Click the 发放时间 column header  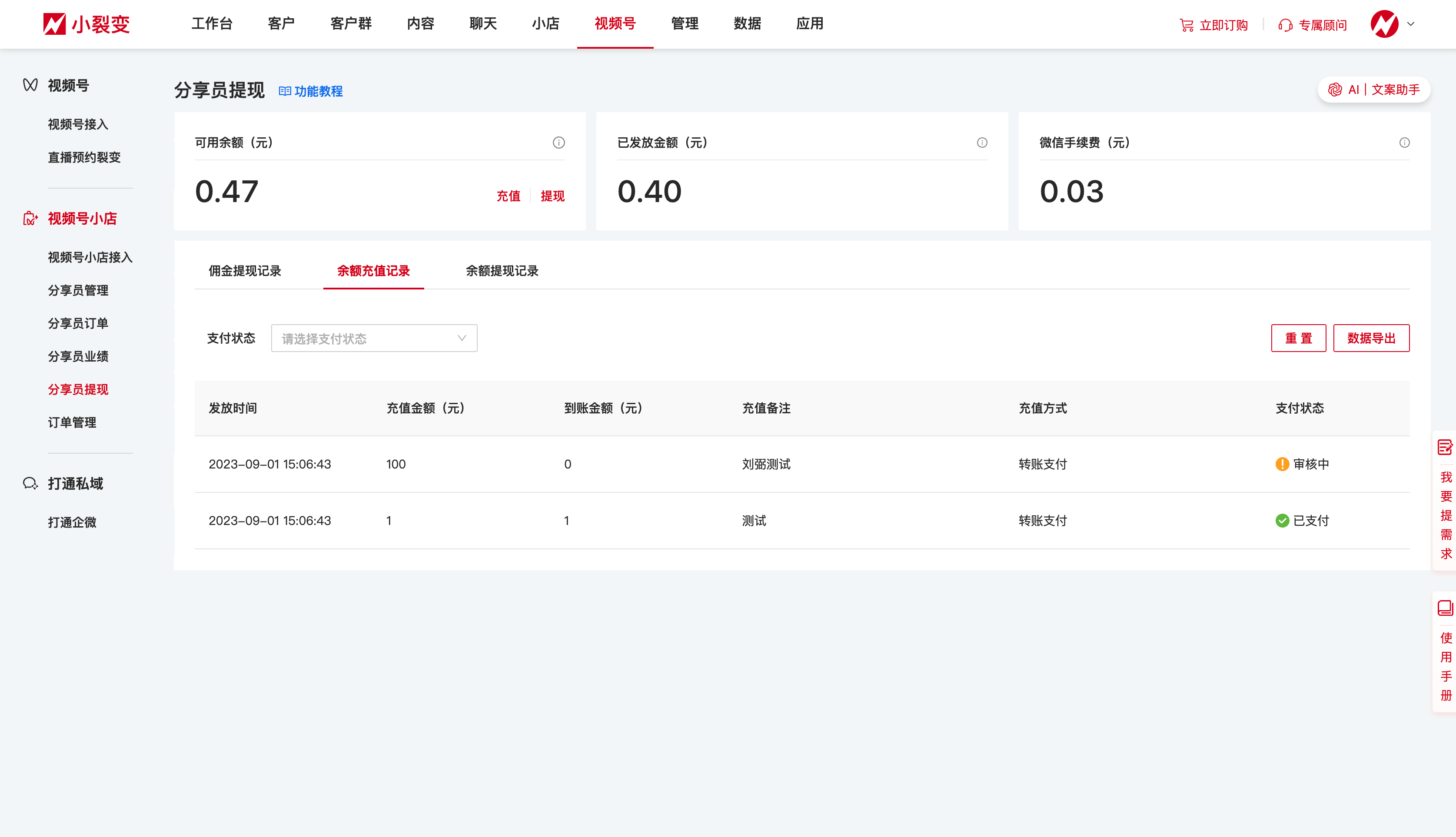[x=233, y=408]
